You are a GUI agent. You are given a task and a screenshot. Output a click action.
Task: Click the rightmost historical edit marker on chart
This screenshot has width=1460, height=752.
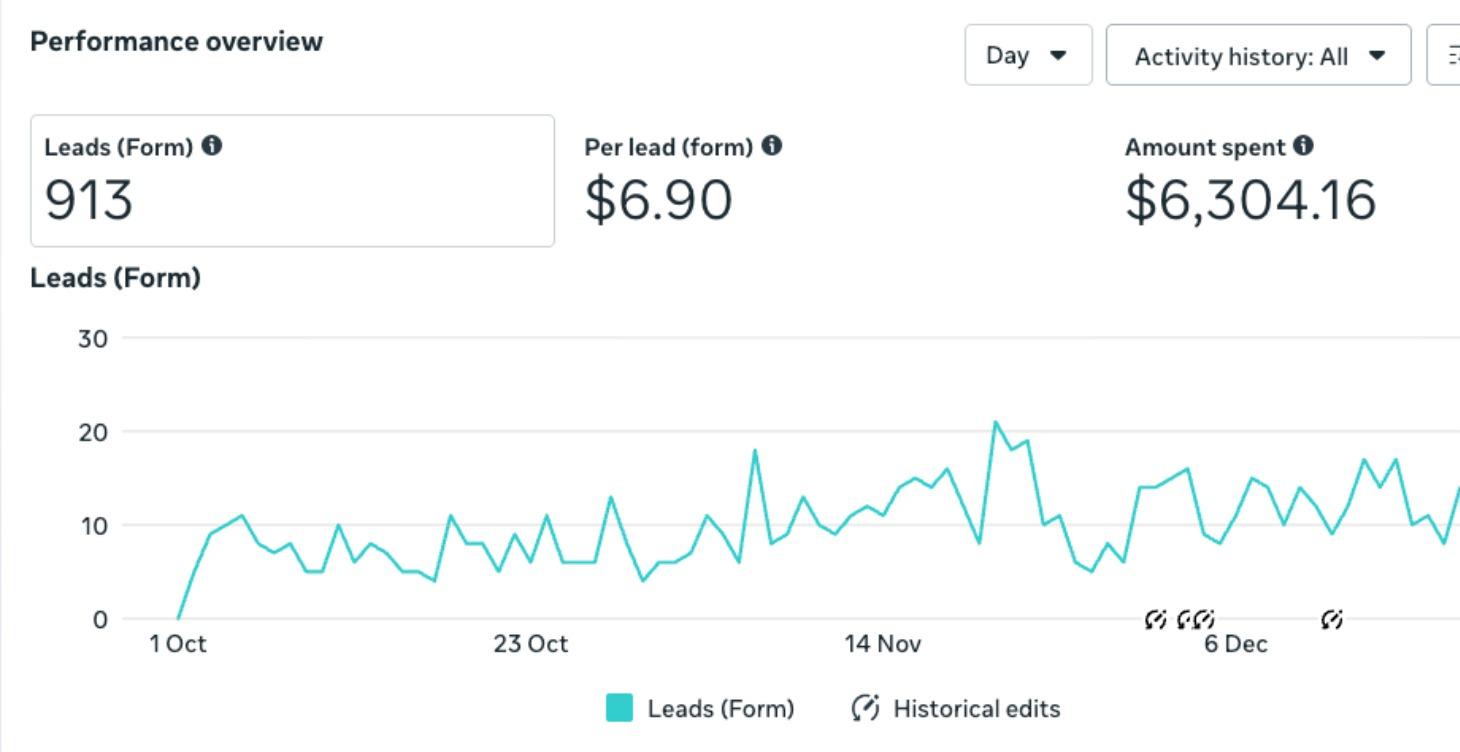point(1330,620)
